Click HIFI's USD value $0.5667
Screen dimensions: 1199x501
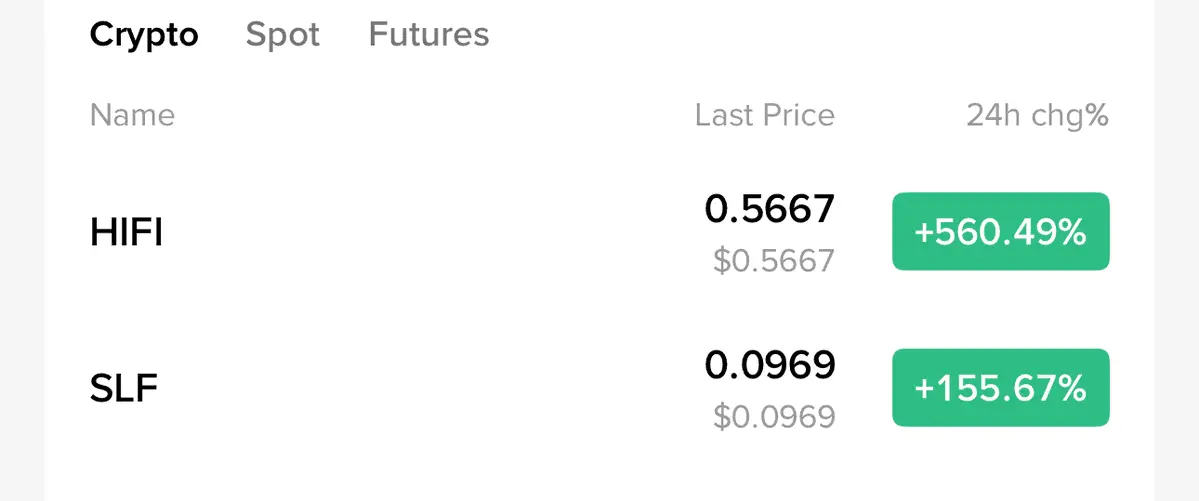[774, 262]
